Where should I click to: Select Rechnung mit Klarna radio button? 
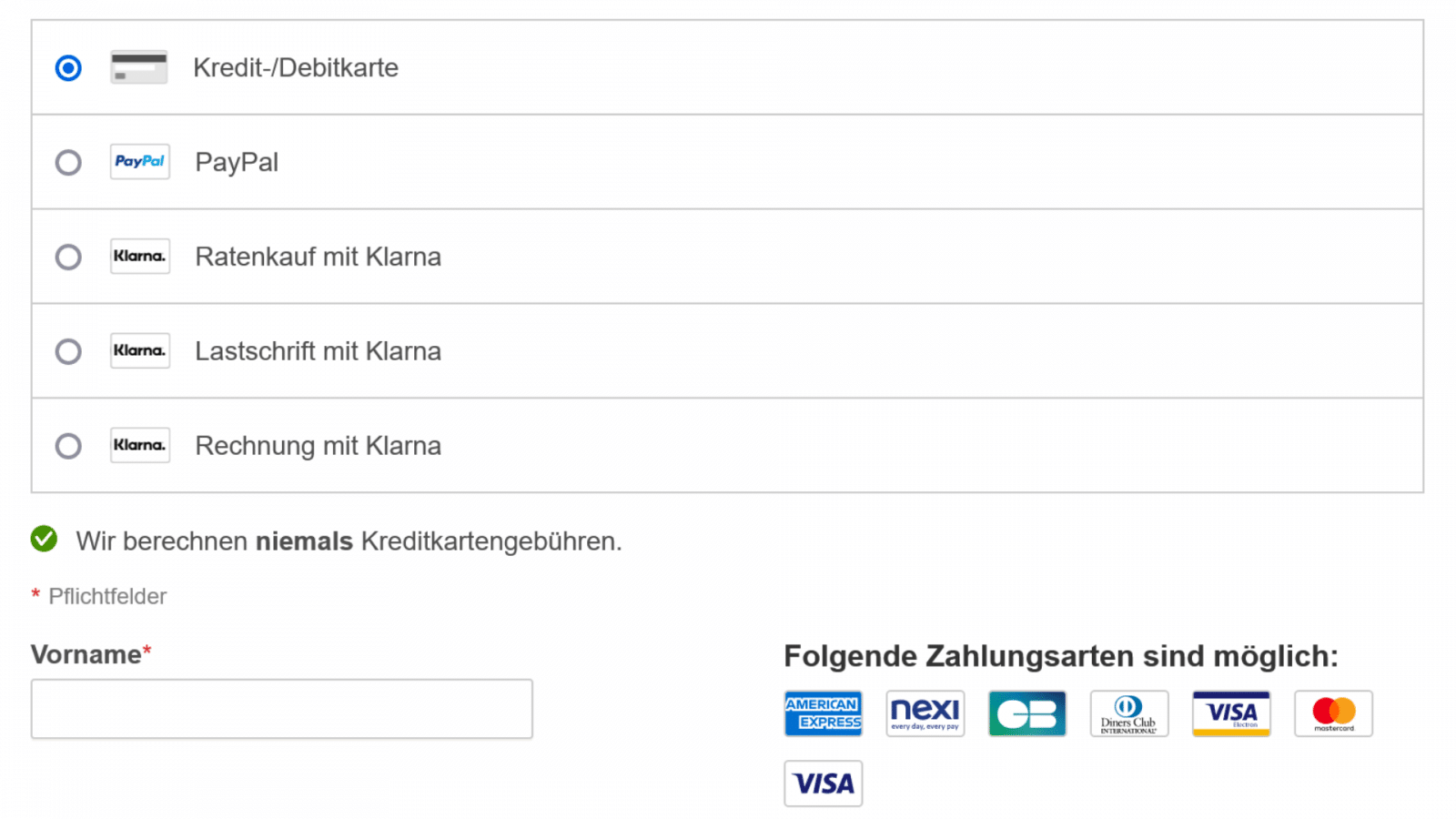point(68,447)
